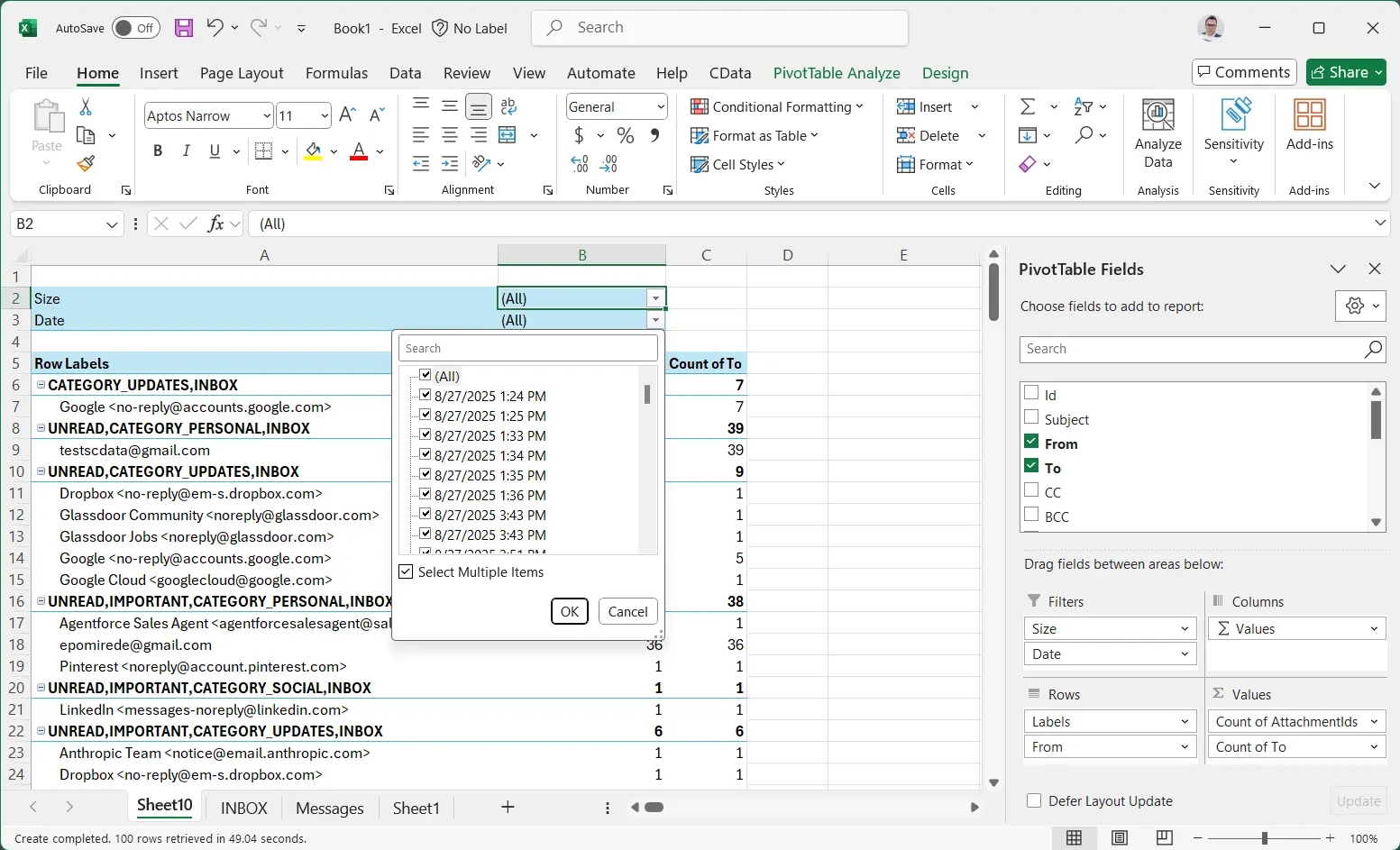Open the PivotTable Analyze tab
Viewport: 1400px width, 850px height.
pyautogui.click(x=836, y=73)
